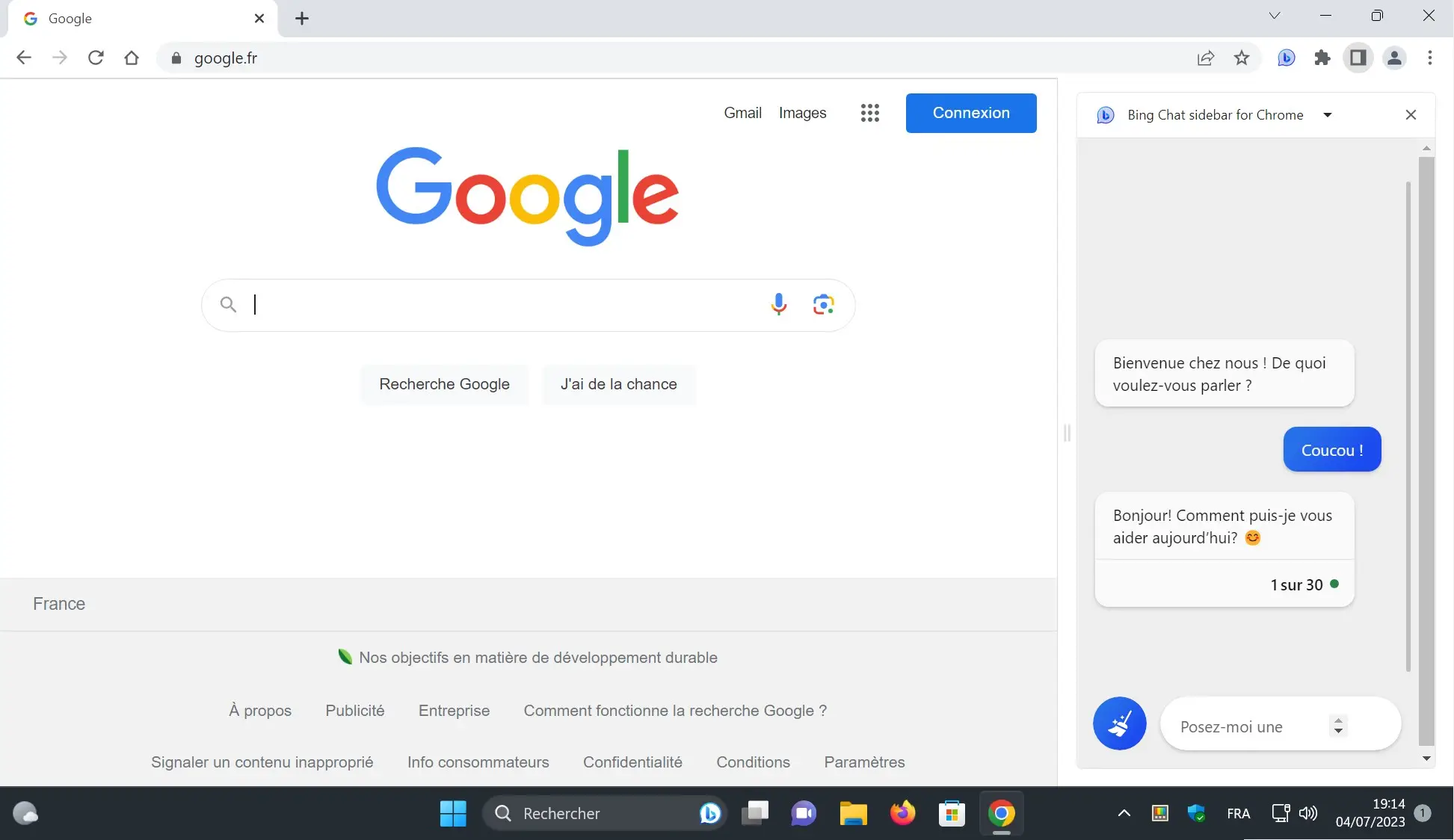The width and height of the screenshot is (1454, 840).
Task: Click the magnifier icon in search box
Action: pyautogui.click(x=228, y=304)
